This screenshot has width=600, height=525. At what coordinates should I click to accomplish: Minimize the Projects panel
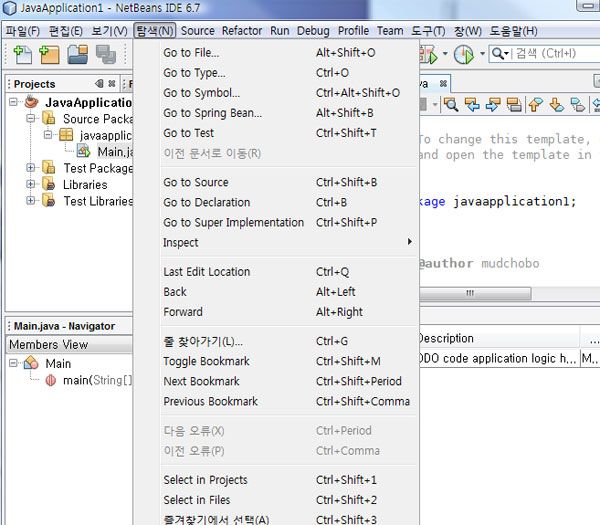coord(99,83)
